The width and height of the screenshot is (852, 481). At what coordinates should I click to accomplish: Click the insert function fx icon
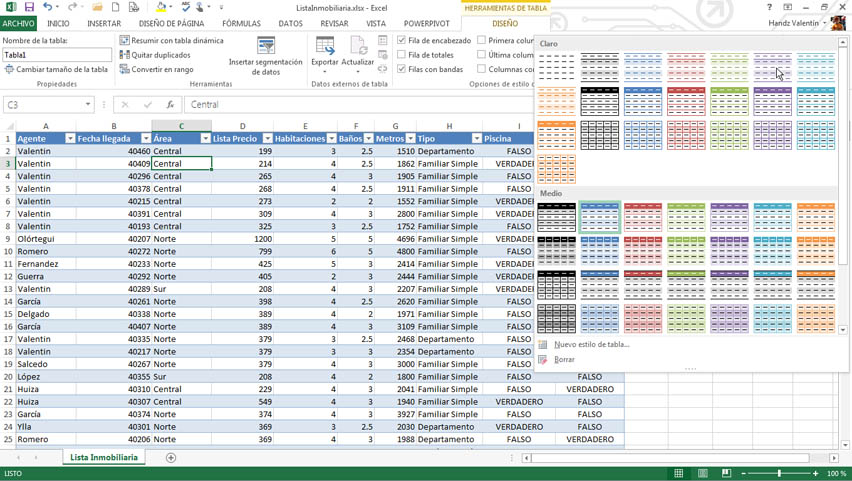pos(170,105)
